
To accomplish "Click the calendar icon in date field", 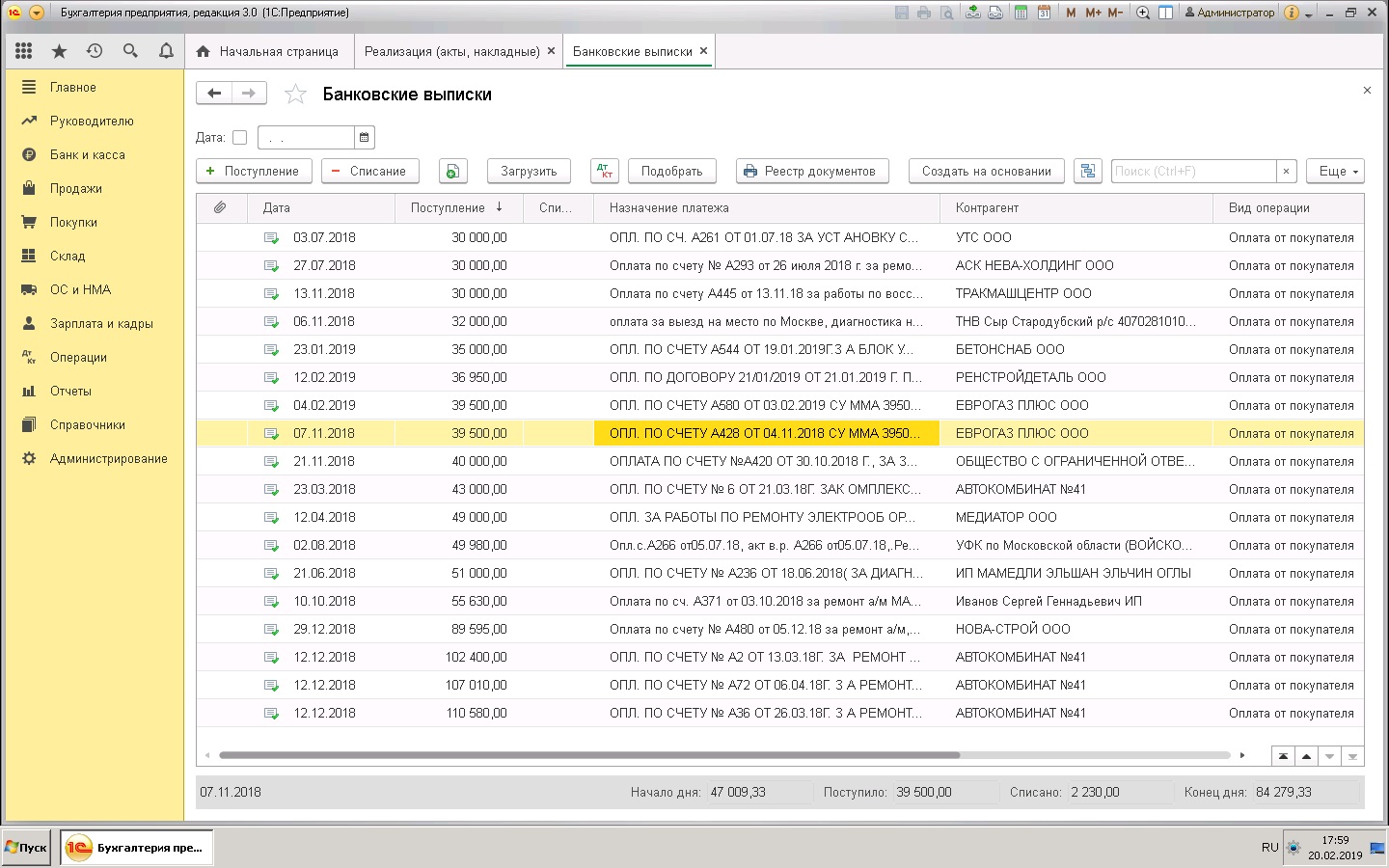I will (x=364, y=138).
